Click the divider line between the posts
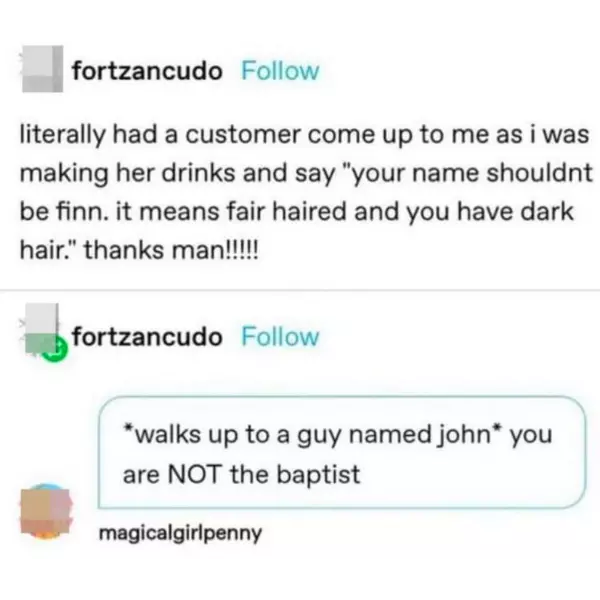600x600 pixels. [300, 291]
